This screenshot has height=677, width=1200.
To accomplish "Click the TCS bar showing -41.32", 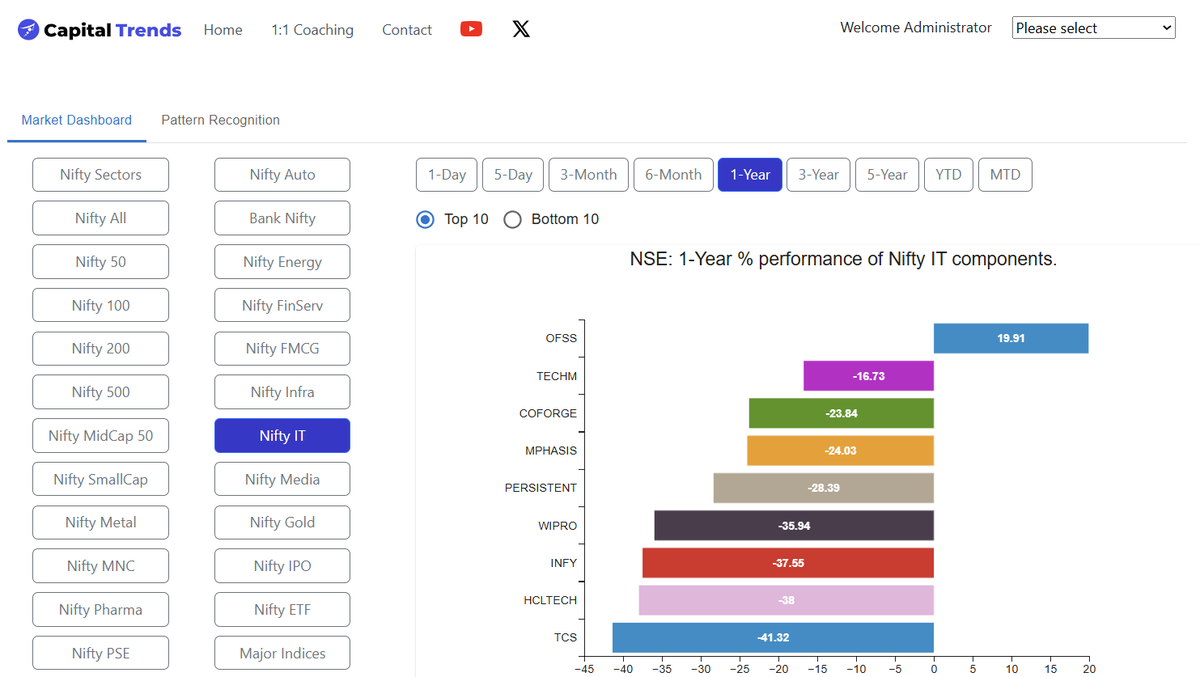I will point(773,638).
